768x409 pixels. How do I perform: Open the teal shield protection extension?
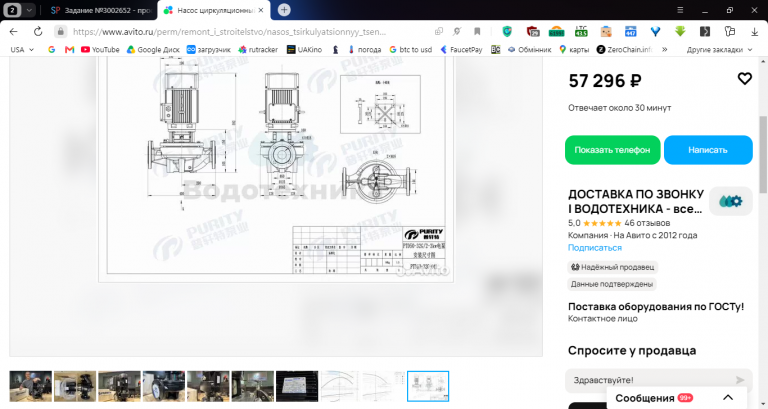point(507,32)
